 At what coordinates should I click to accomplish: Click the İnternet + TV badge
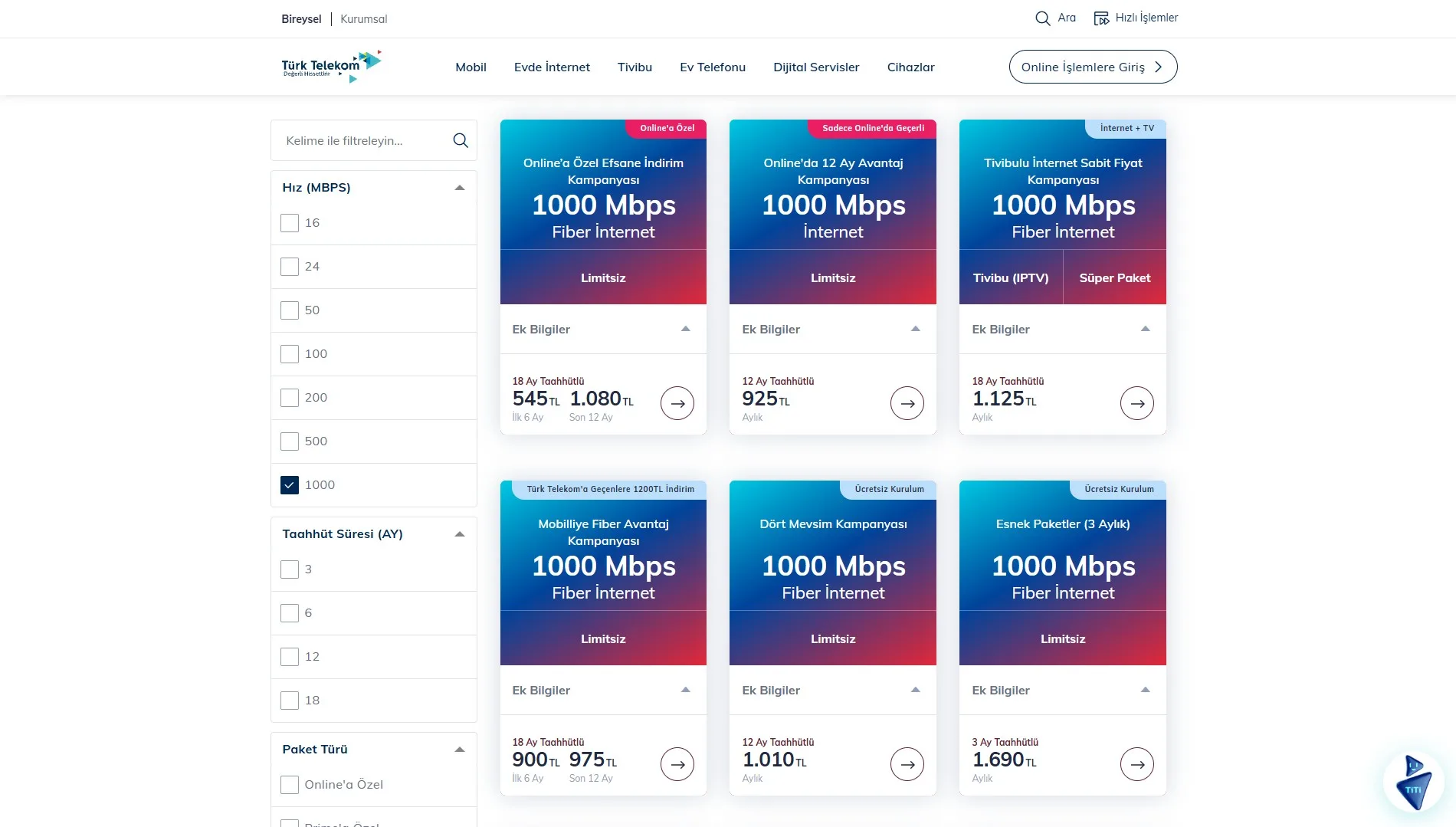click(x=1126, y=128)
